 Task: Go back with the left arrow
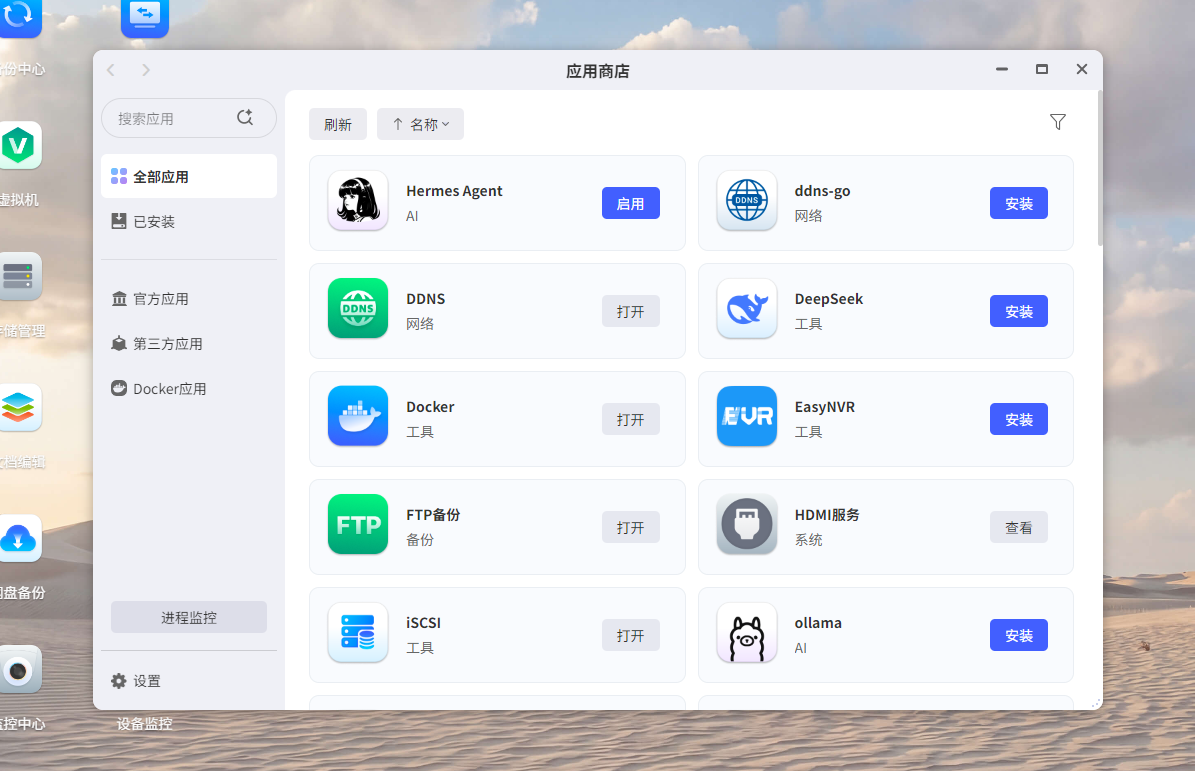coord(111,70)
